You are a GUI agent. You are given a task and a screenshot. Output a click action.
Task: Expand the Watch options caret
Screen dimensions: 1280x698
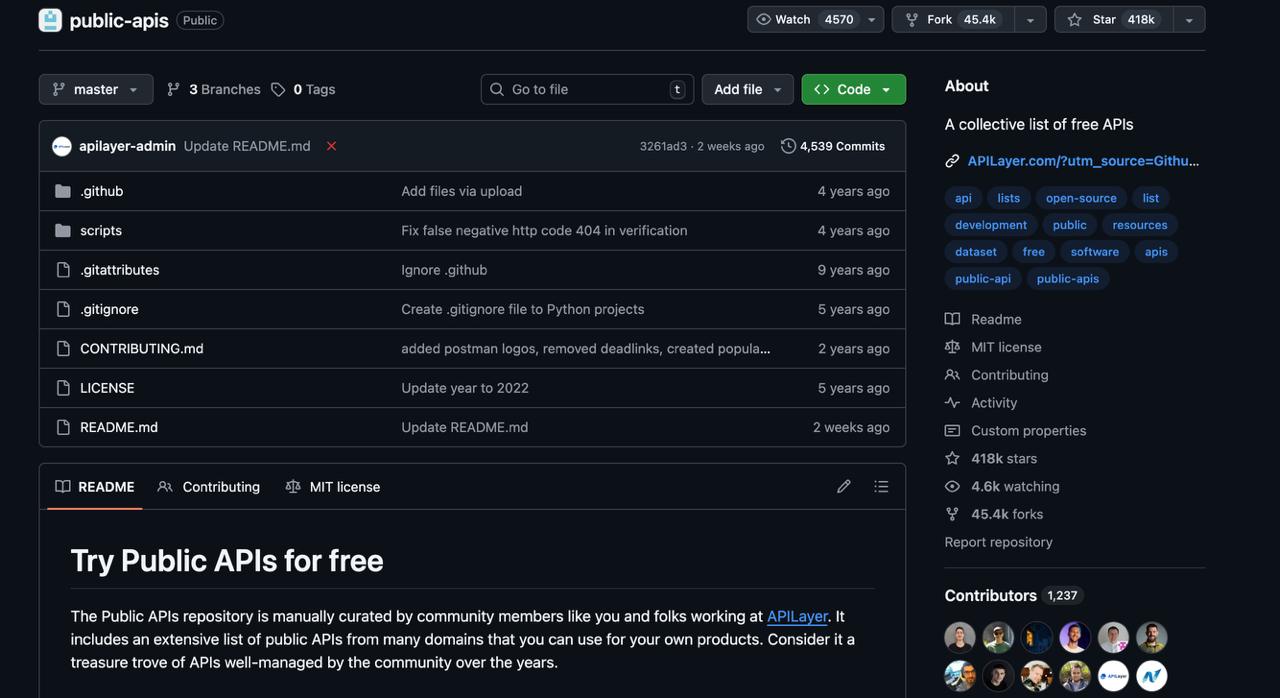873,20
